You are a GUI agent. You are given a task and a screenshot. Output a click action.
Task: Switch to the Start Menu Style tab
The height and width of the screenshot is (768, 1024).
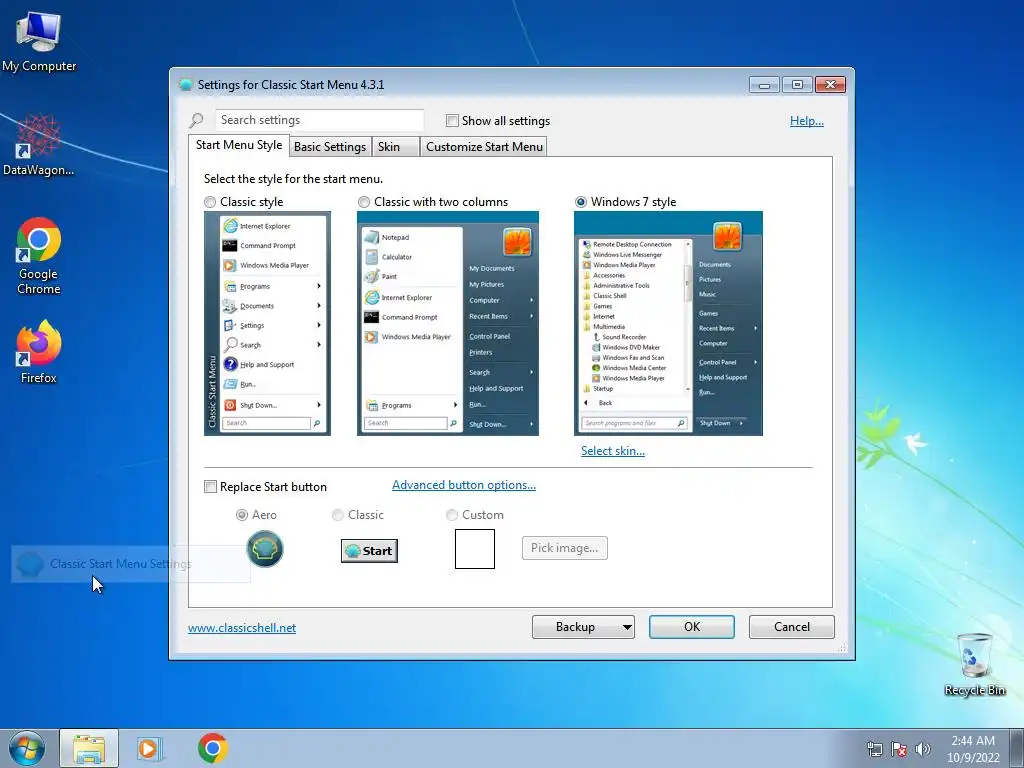(x=239, y=145)
